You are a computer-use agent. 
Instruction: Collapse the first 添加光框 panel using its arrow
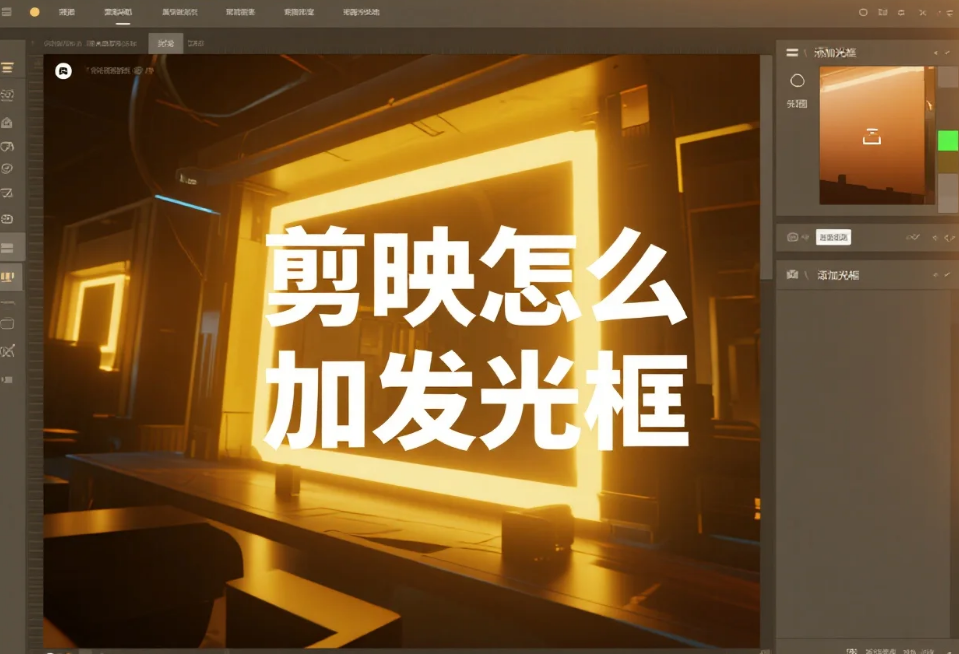tap(936, 53)
